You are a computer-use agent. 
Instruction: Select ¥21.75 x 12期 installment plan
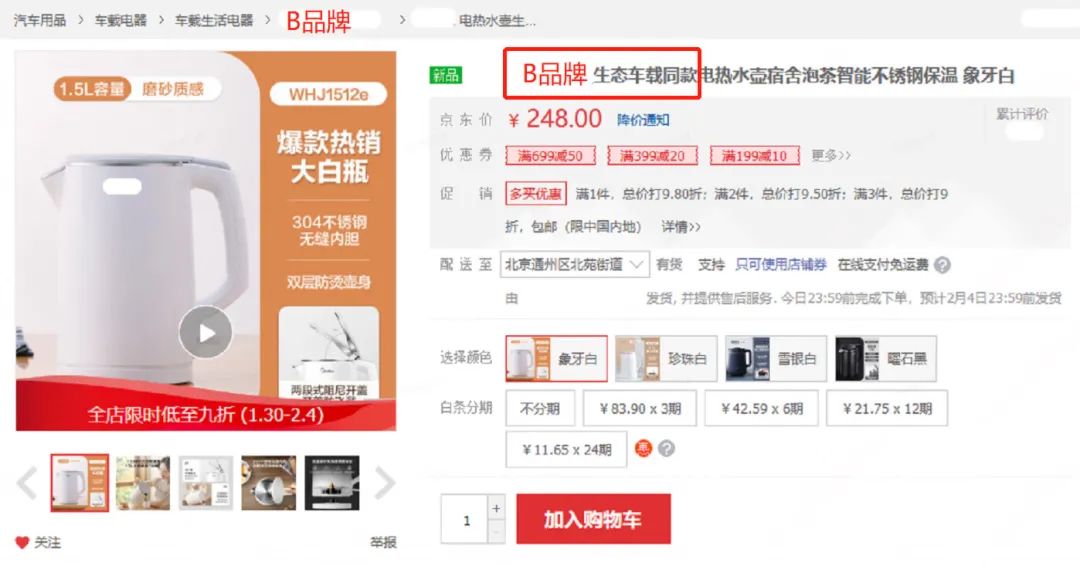click(x=887, y=408)
